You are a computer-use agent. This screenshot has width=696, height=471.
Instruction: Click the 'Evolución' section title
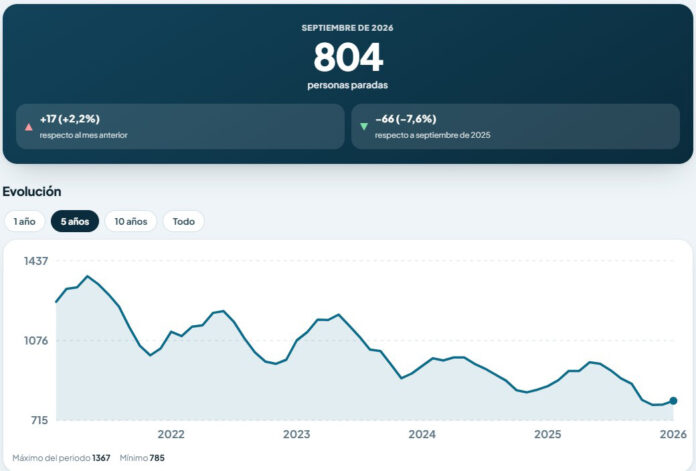click(32, 191)
